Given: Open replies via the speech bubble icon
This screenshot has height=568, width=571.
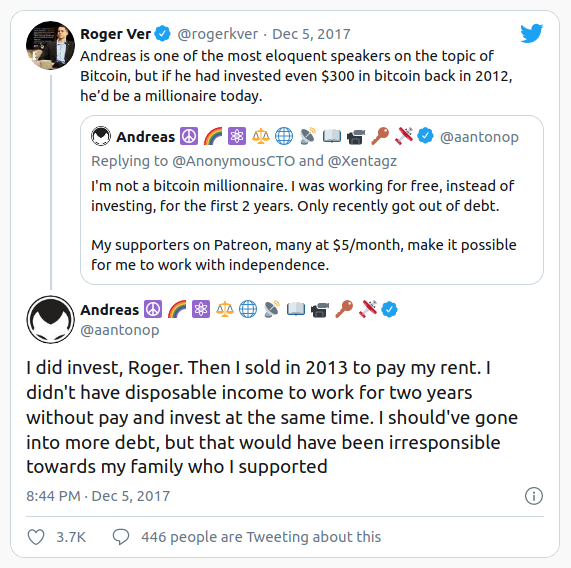Looking at the screenshot, I should 121,537.
